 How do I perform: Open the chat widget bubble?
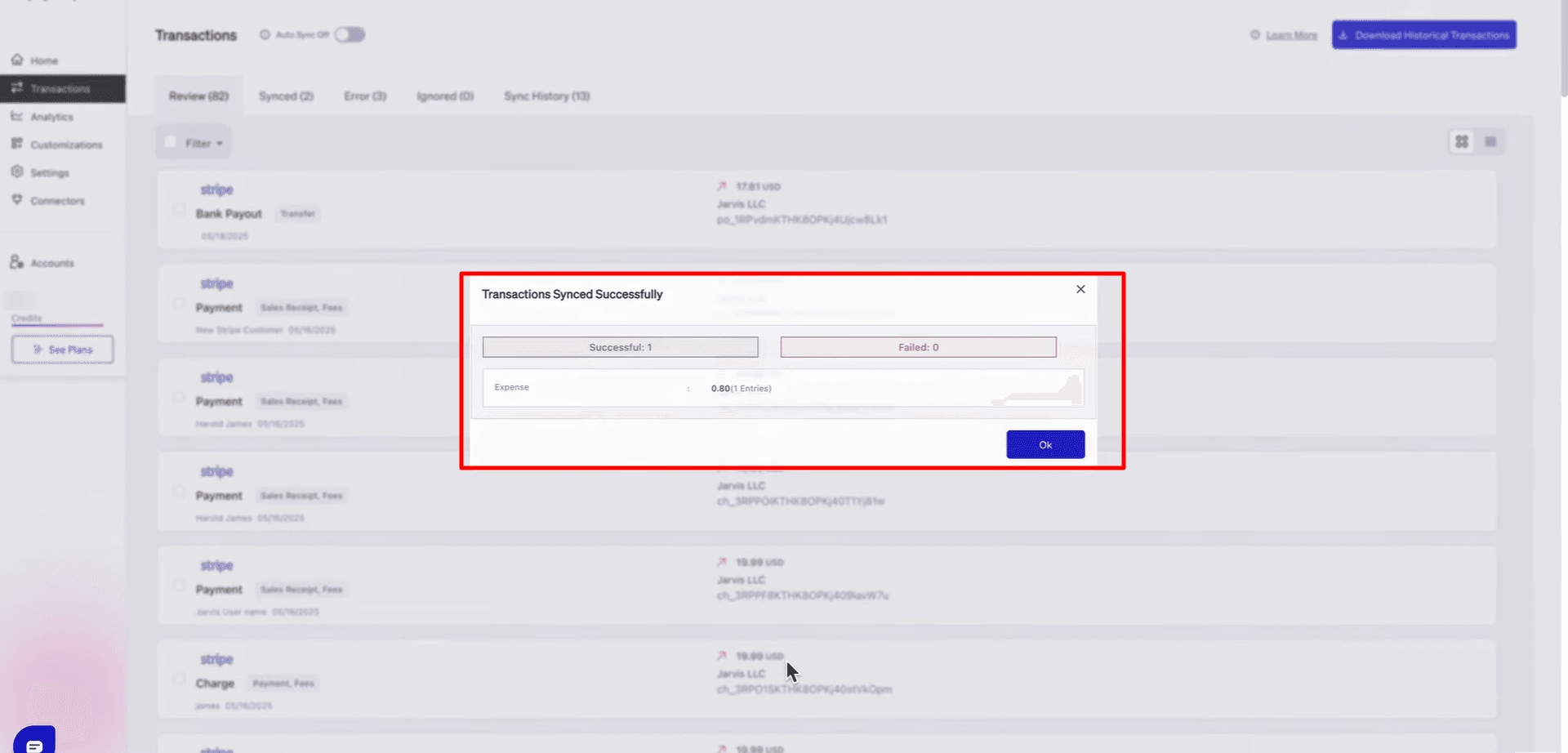(x=34, y=742)
